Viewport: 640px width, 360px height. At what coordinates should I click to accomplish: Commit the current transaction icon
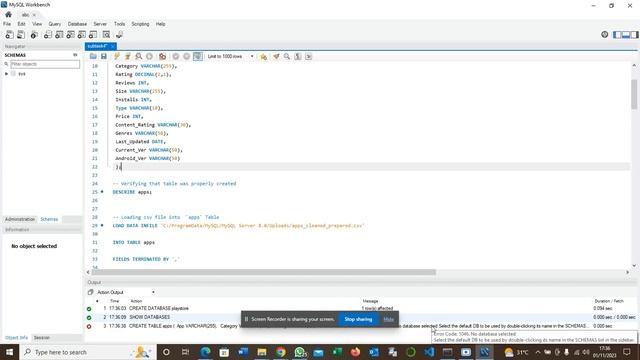[x=176, y=56]
